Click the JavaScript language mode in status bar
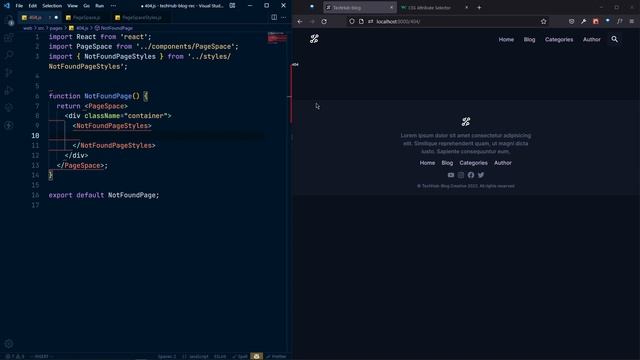Image resolution: width=640 pixels, height=360 pixels. pyautogui.click(x=196, y=356)
